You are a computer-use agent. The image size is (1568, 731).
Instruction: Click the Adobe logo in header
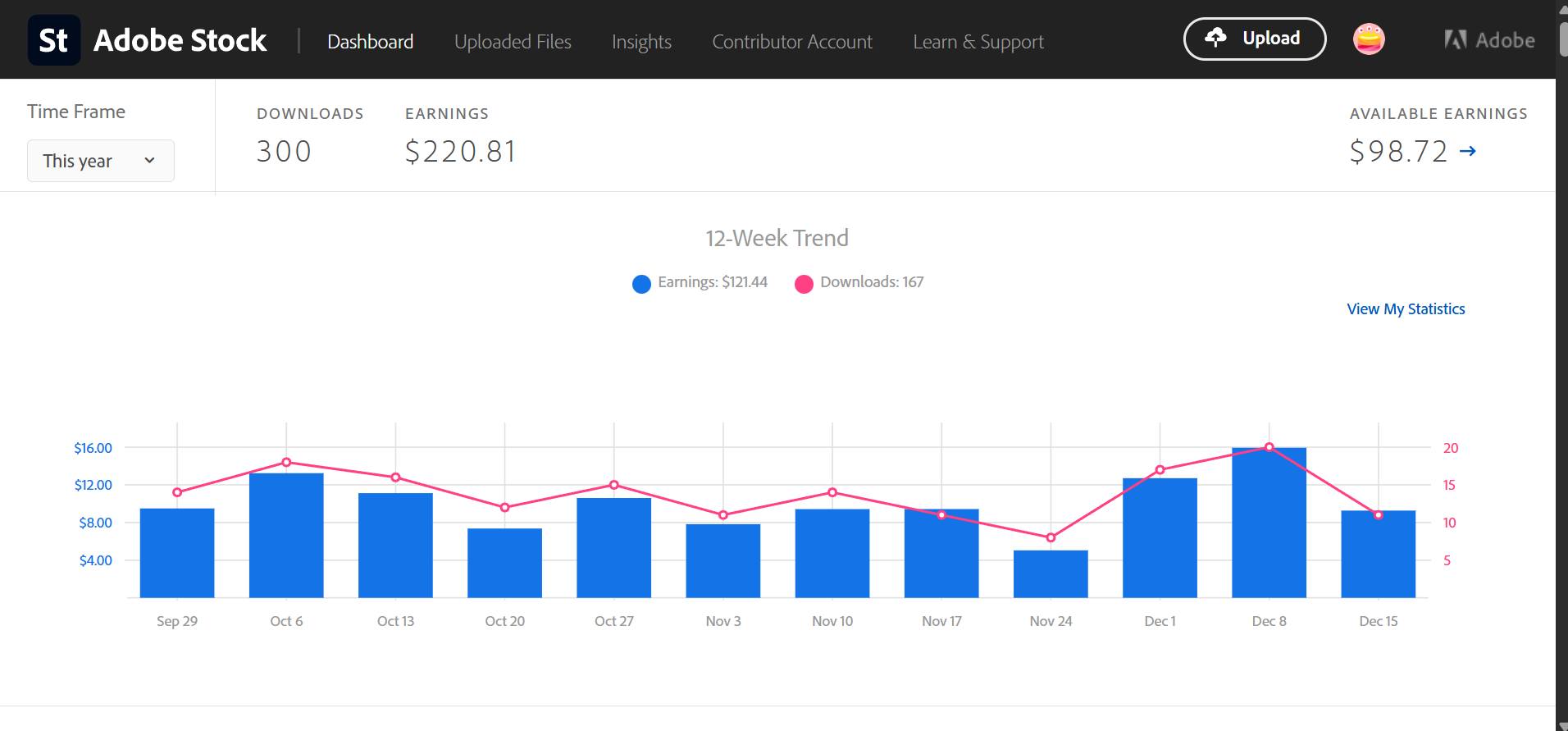pyautogui.click(x=1488, y=40)
